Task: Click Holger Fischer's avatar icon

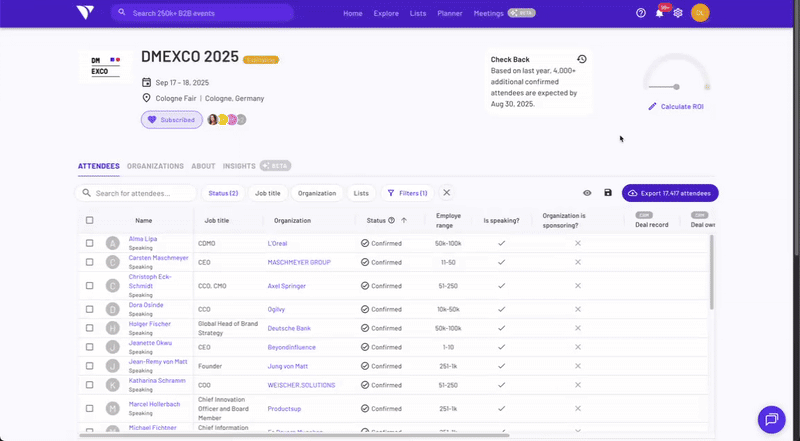Action: (x=112, y=328)
